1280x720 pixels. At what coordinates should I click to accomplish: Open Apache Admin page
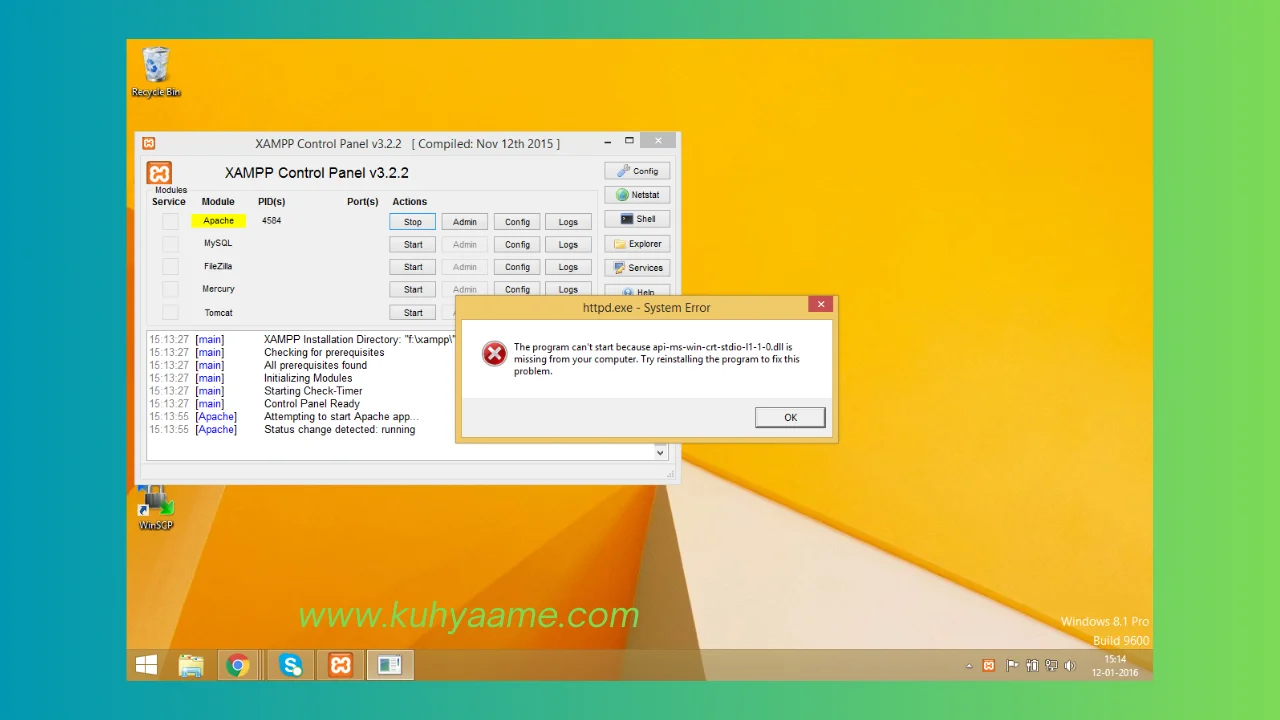tap(465, 222)
